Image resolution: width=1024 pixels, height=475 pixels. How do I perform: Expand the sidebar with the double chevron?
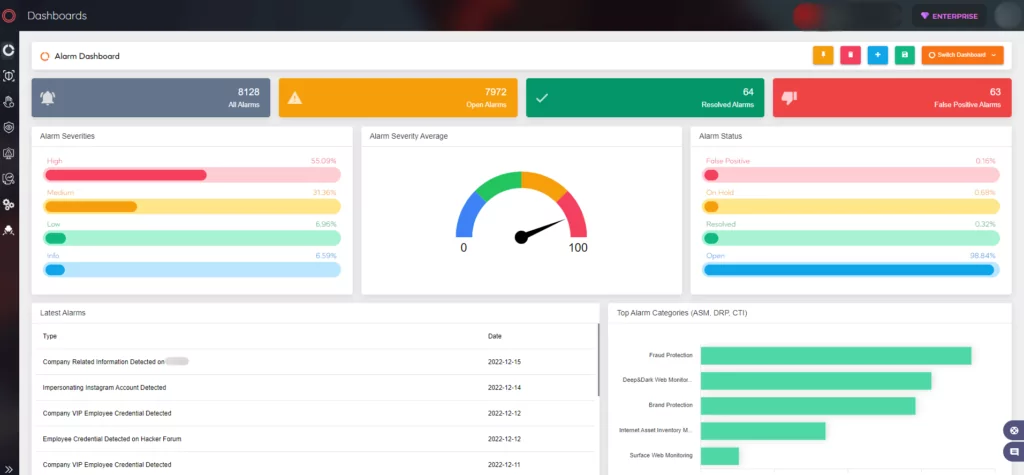pyautogui.click(x=9, y=468)
